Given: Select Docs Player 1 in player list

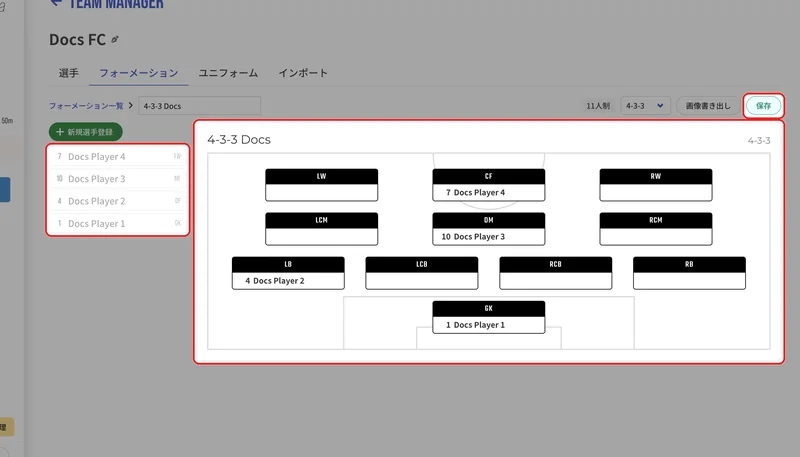Looking at the screenshot, I should click(x=118, y=223).
